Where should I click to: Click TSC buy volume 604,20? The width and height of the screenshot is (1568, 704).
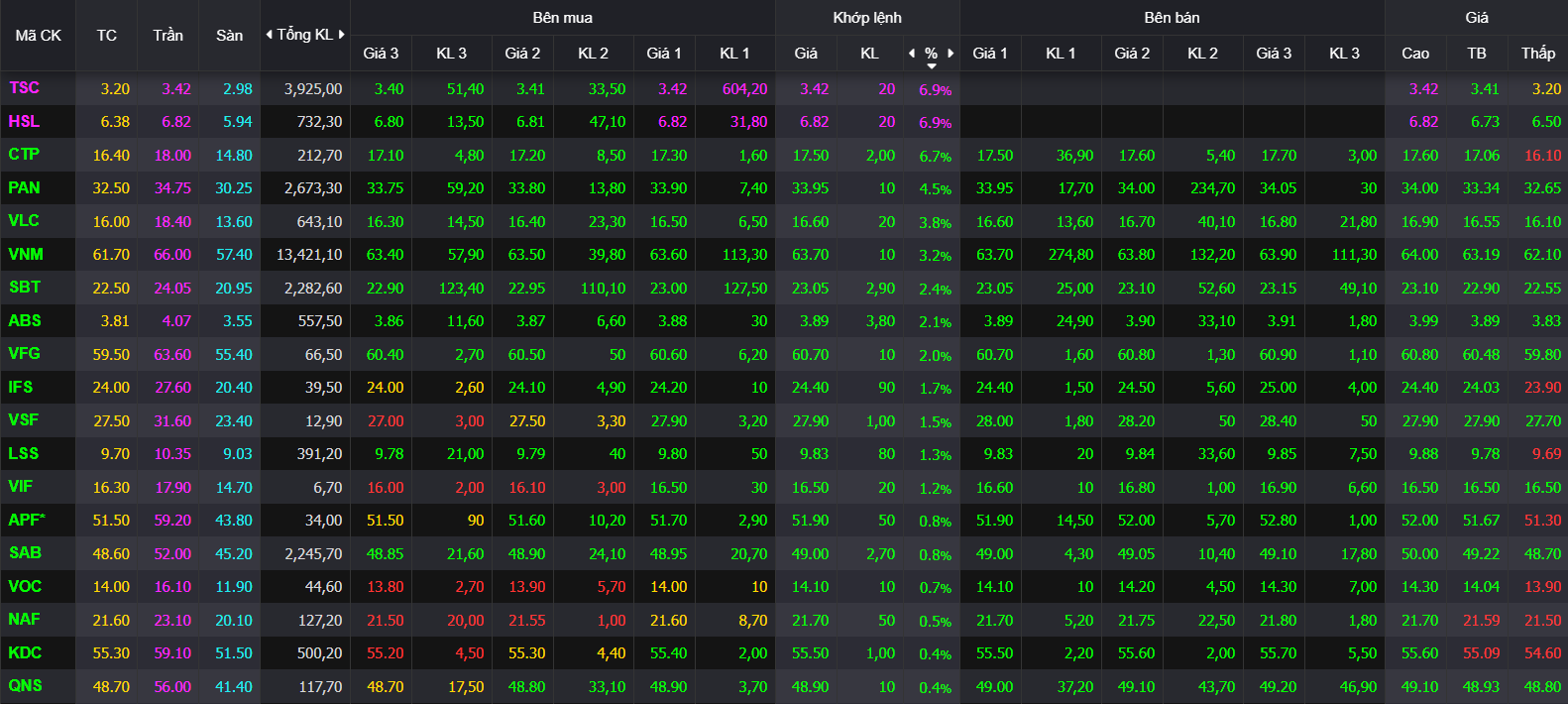(x=745, y=89)
